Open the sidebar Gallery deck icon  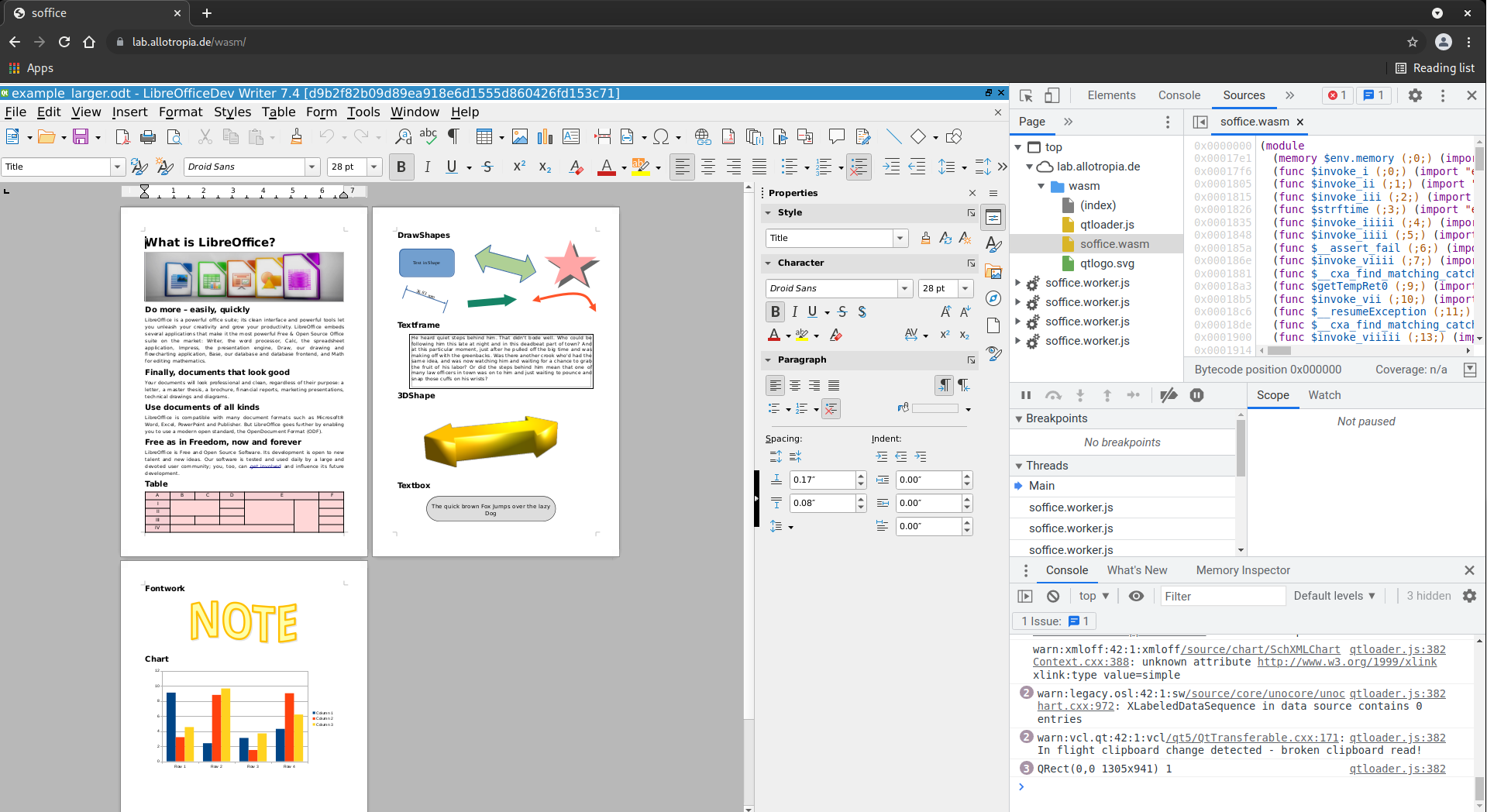point(993,271)
